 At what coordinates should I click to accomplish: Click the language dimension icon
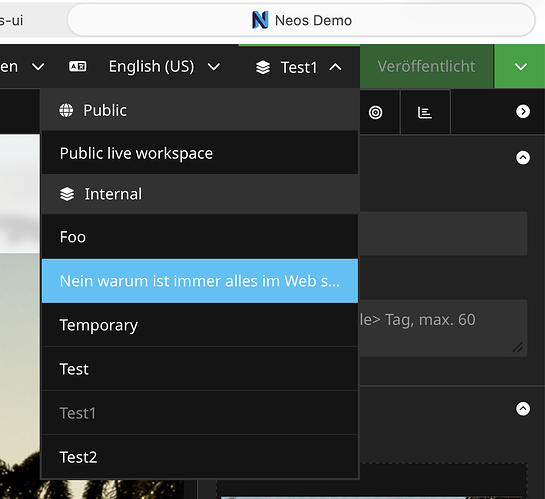pyautogui.click(x=78, y=66)
